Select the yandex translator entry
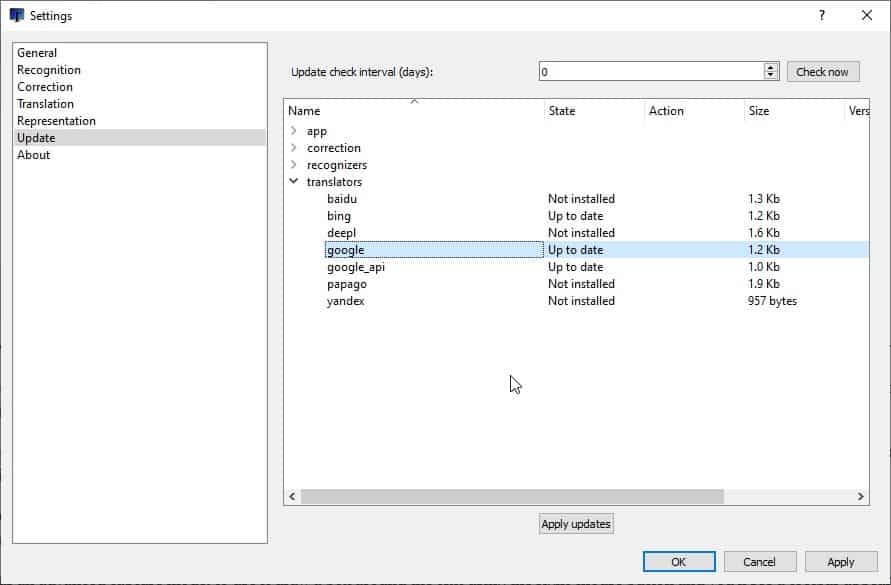The width and height of the screenshot is (891, 585). click(345, 301)
